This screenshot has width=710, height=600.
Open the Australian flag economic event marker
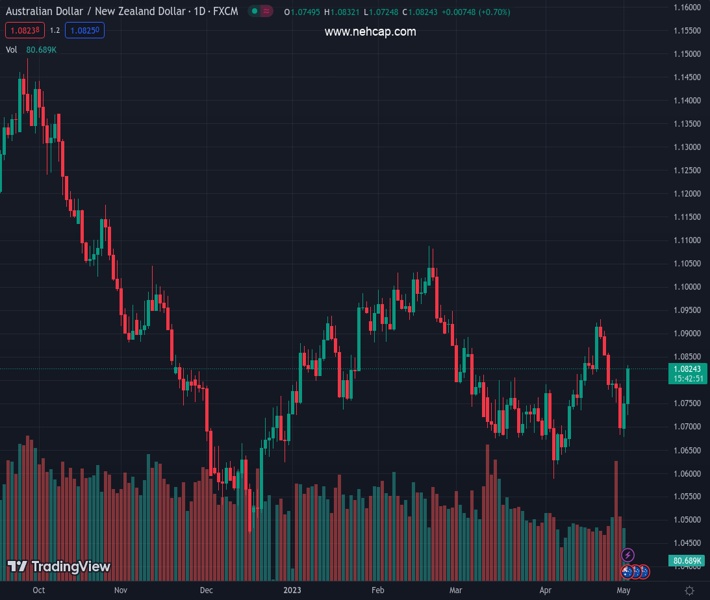pyautogui.click(x=627, y=572)
